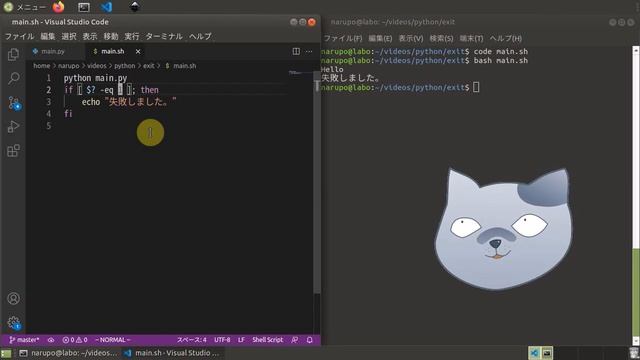The image size is (640, 360).
Task: Click the terminal tray icon in bottom panel
Action: point(547,353)
